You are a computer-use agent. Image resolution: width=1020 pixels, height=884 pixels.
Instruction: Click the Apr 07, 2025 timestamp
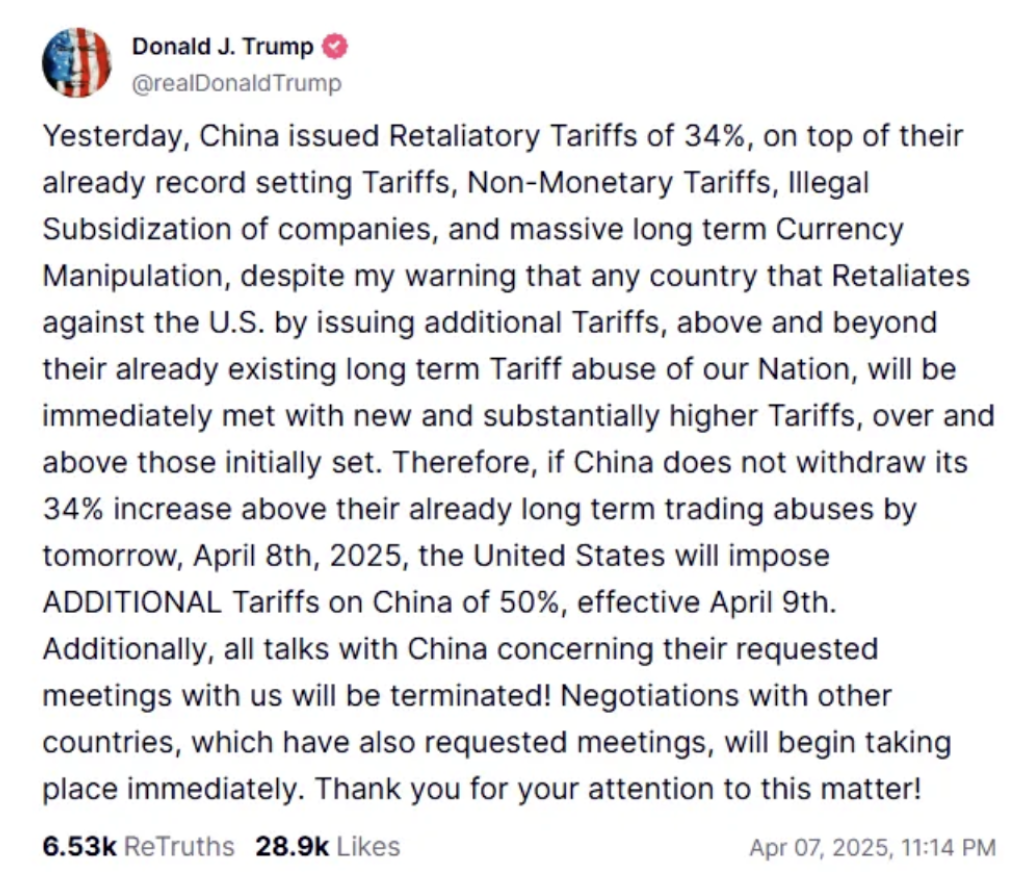872,847
